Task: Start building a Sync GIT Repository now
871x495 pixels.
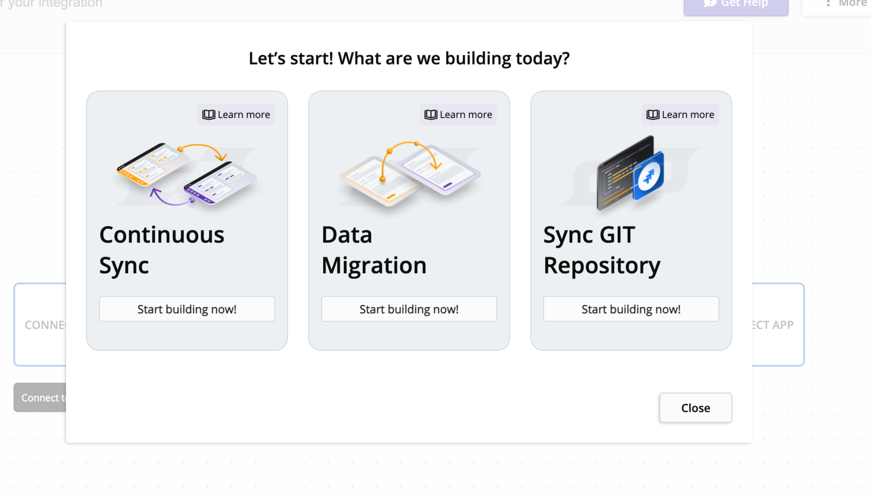Action: [631, 309]
